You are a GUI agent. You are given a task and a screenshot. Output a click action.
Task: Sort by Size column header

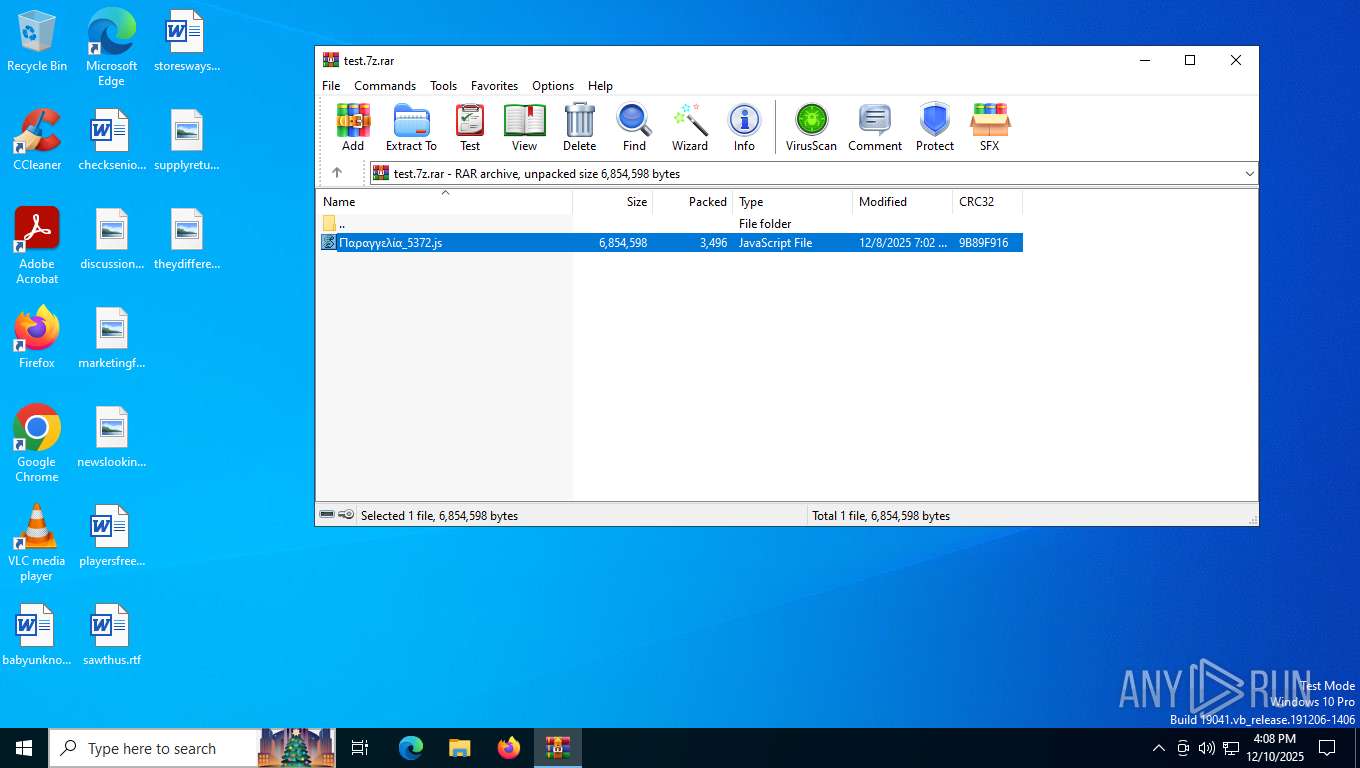[613, 202]
